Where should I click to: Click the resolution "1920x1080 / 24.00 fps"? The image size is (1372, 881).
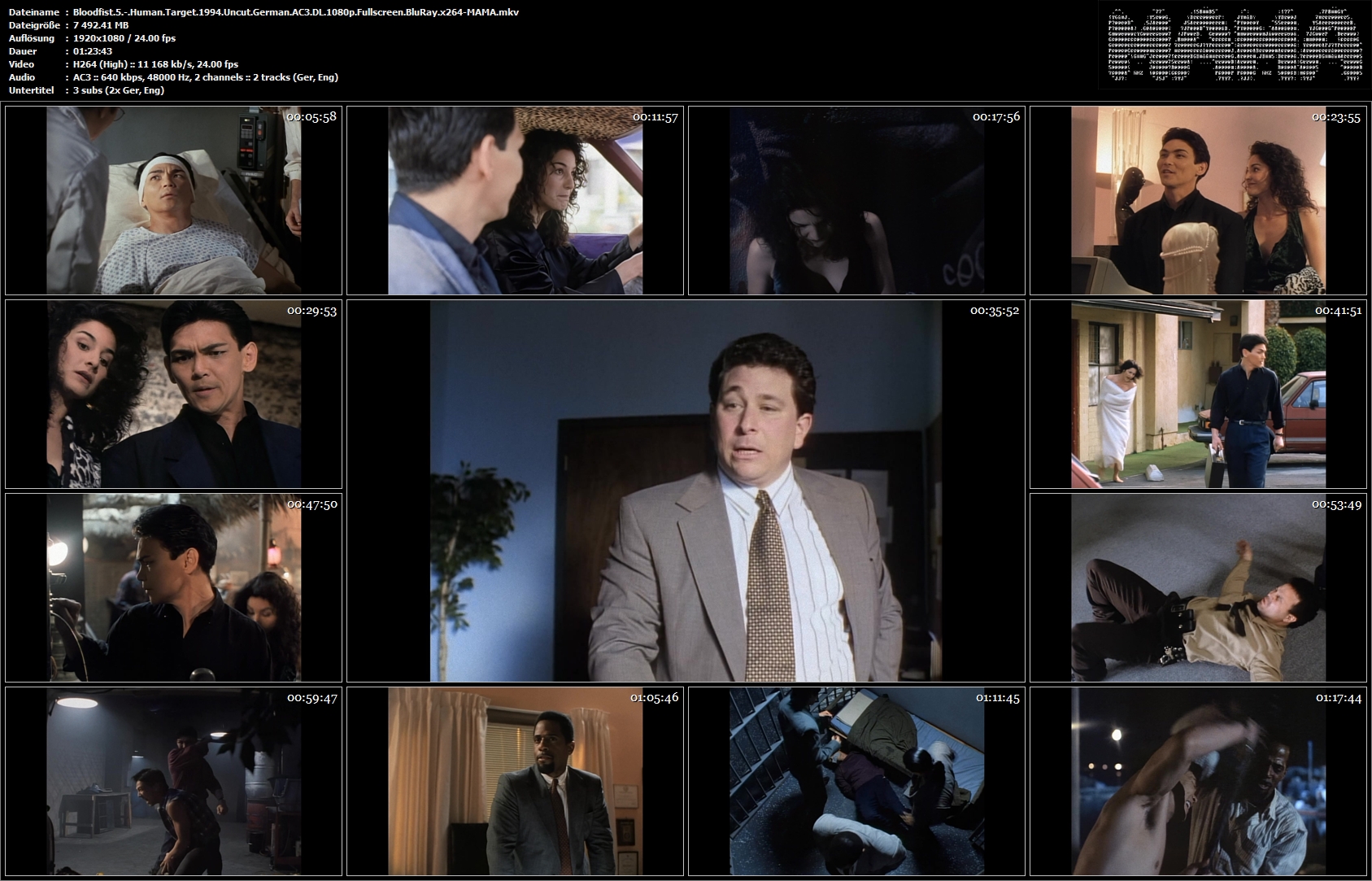point(124,38)
